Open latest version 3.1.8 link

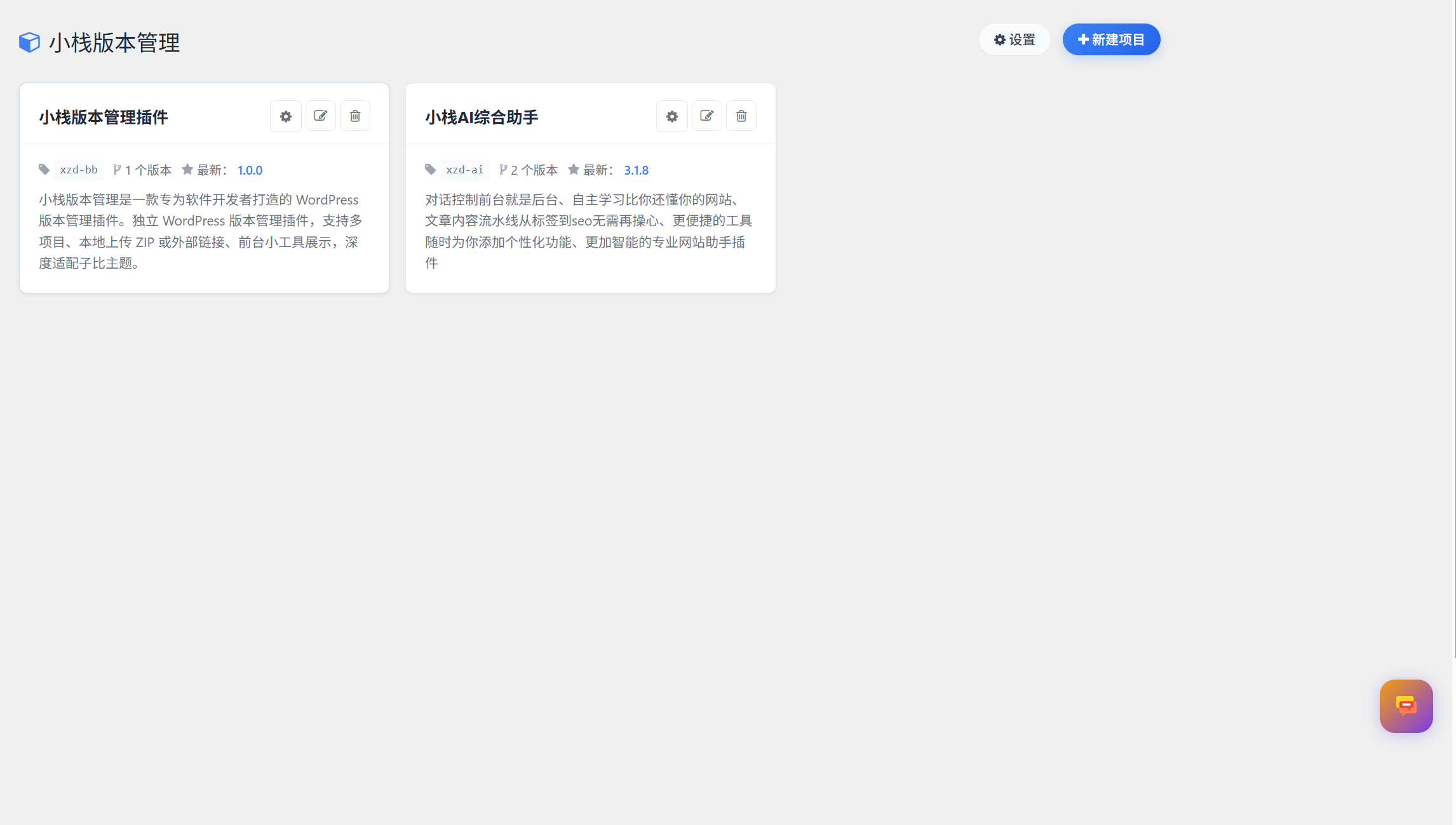click(637, 170)
